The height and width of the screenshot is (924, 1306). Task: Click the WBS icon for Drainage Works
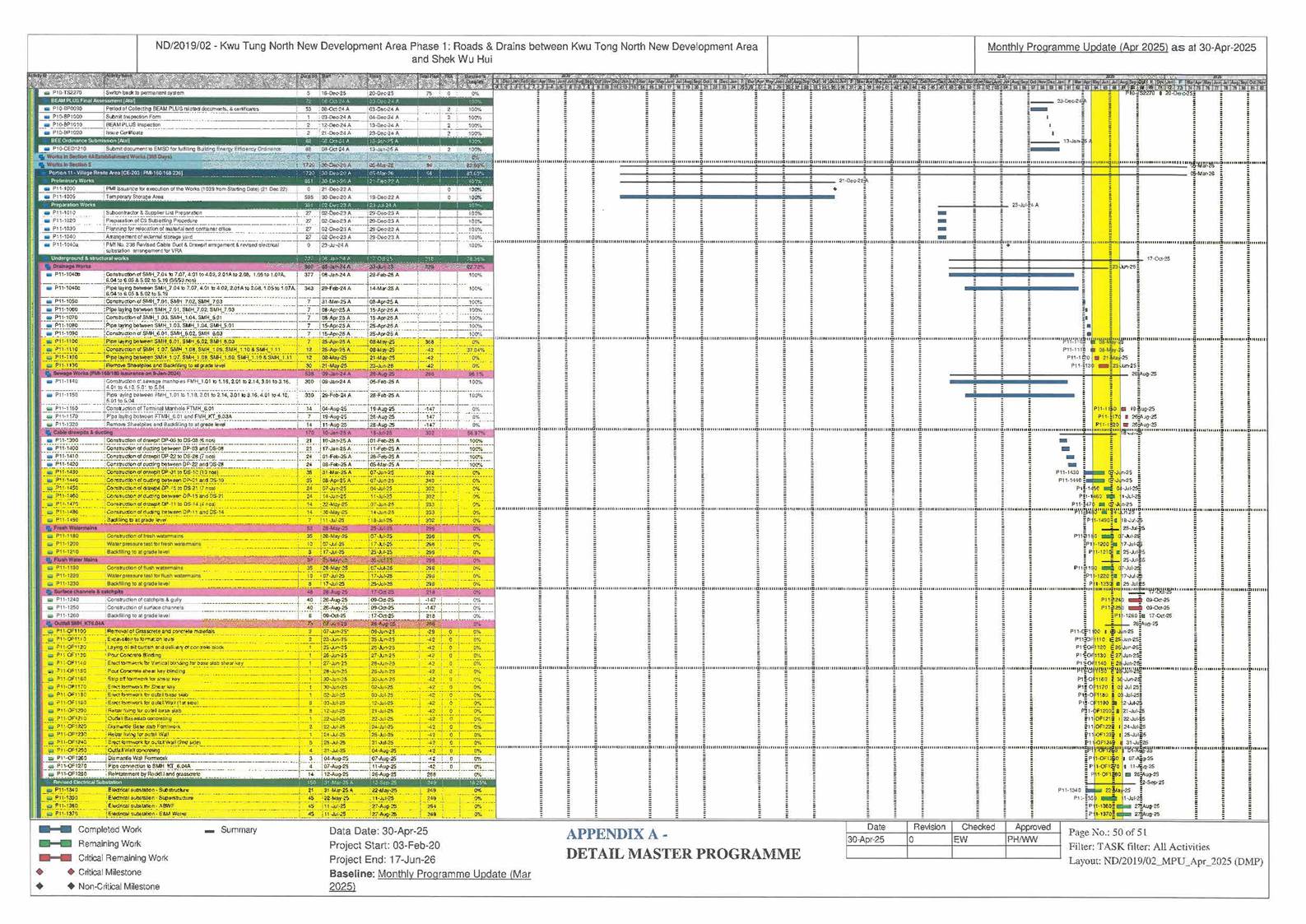click(x=49, y=267)
